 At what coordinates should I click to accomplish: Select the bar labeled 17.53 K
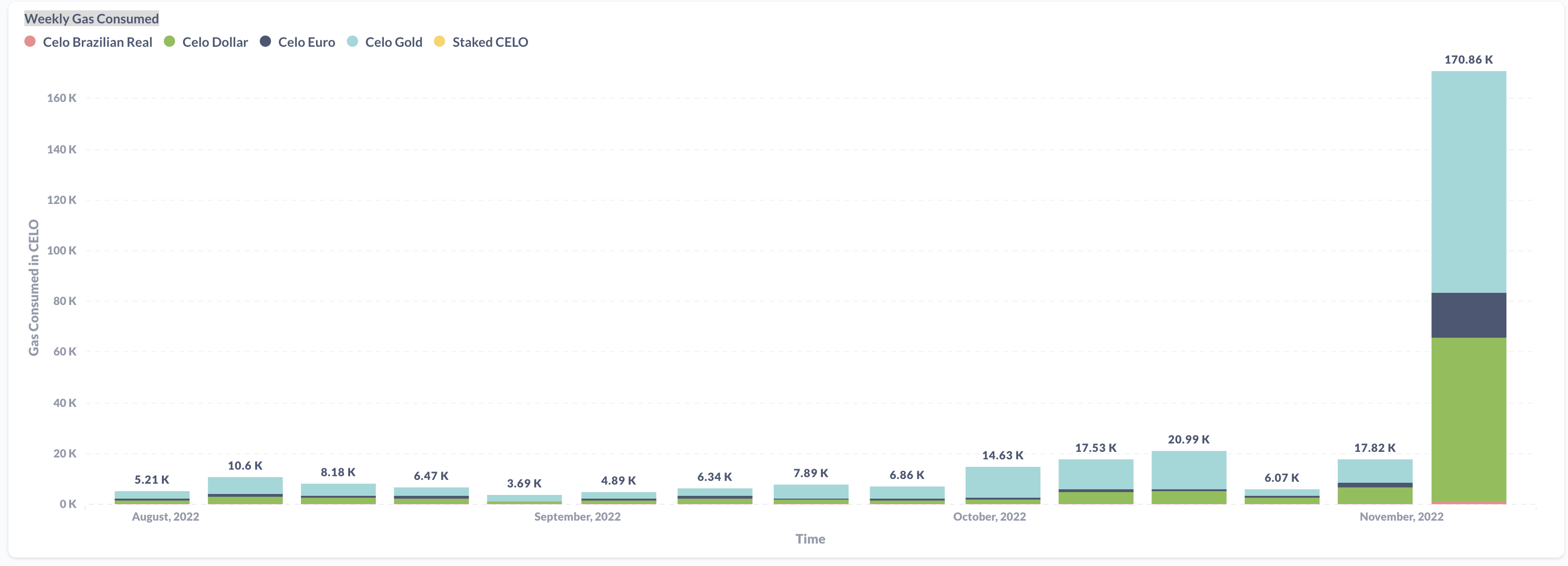tap(1096, 482)
